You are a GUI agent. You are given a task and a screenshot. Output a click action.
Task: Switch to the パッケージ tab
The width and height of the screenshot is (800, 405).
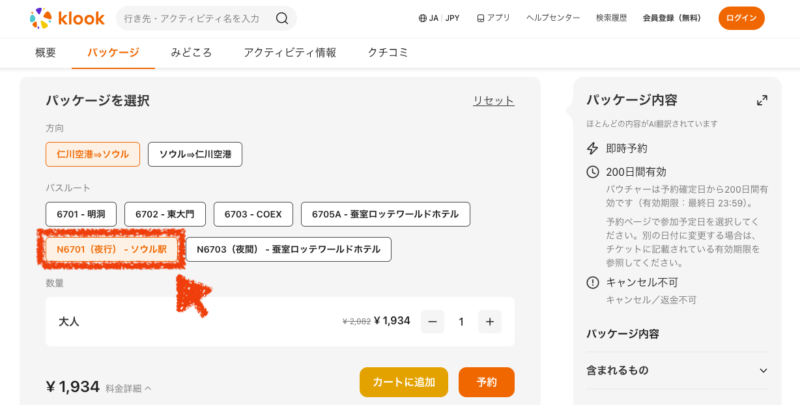113,53
